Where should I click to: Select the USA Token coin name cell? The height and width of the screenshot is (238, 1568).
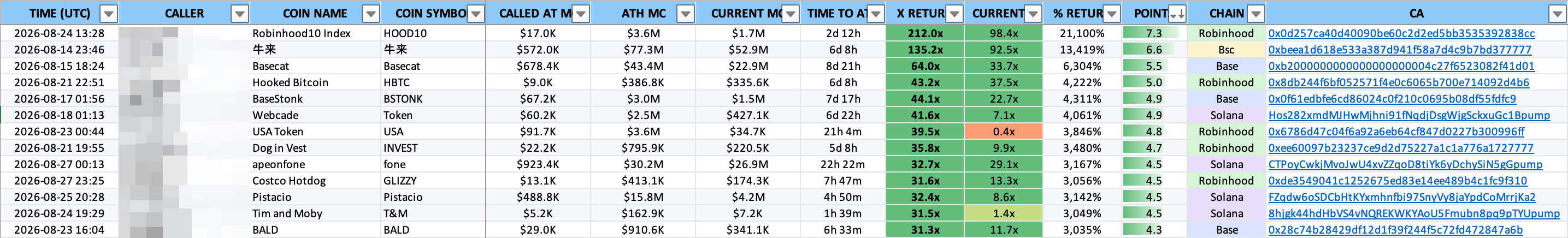coord(315,132)
